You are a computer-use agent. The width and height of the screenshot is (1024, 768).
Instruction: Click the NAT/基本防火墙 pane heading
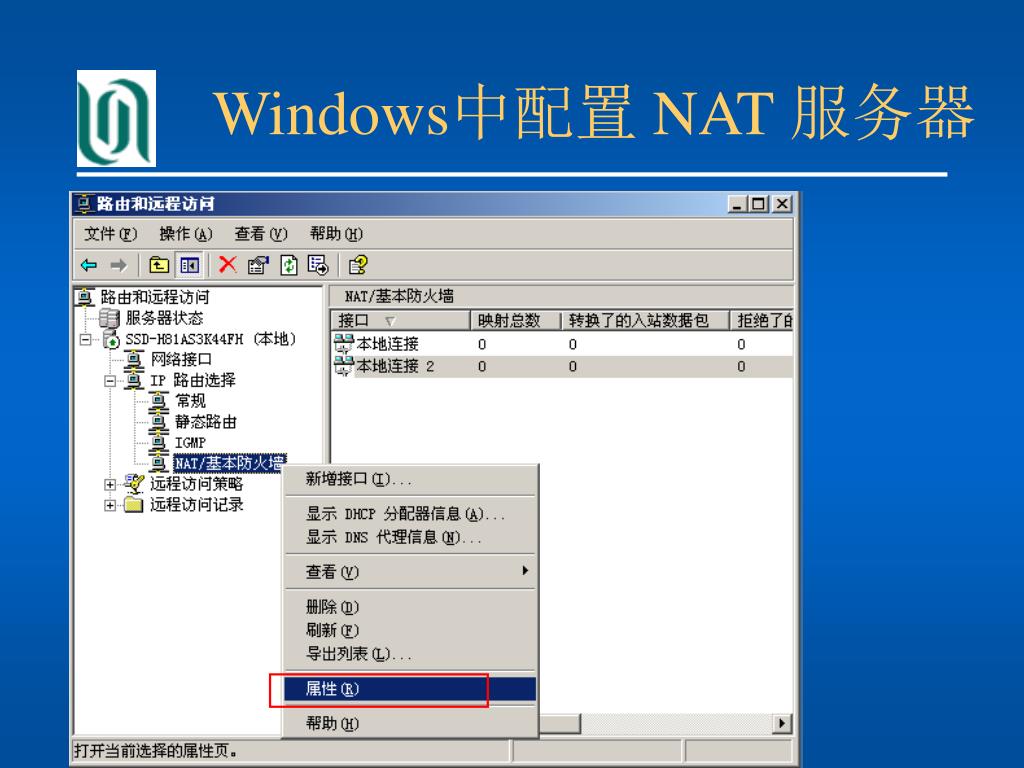point(399,296)
